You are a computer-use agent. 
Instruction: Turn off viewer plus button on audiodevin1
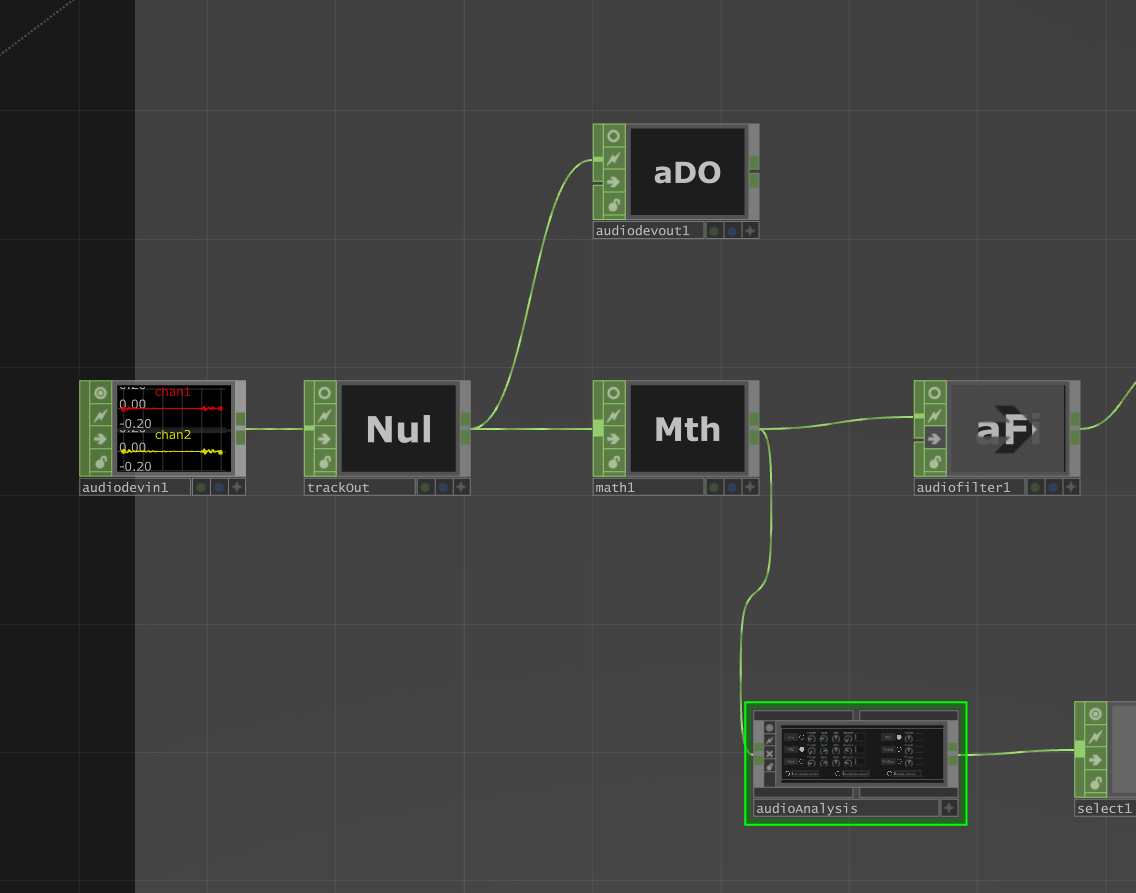click(237, 487)
